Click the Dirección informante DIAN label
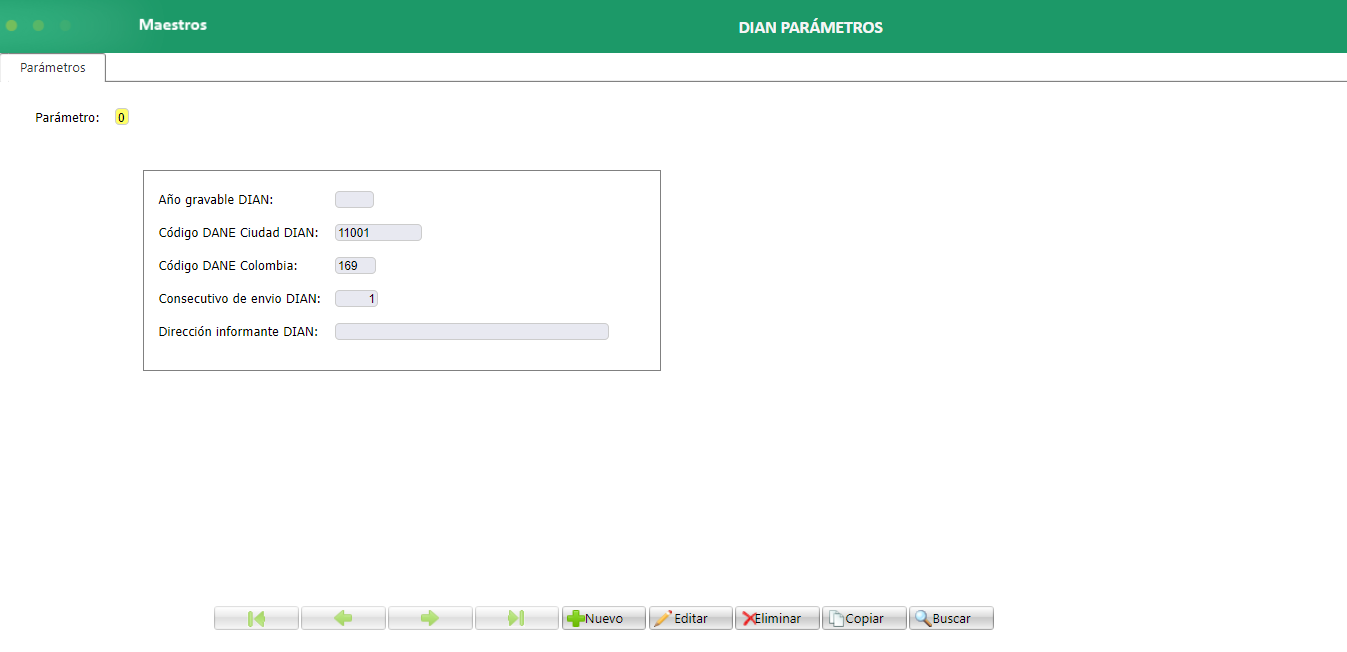The height and width of the screenshot is (652, 1347). tap(238, 332)
